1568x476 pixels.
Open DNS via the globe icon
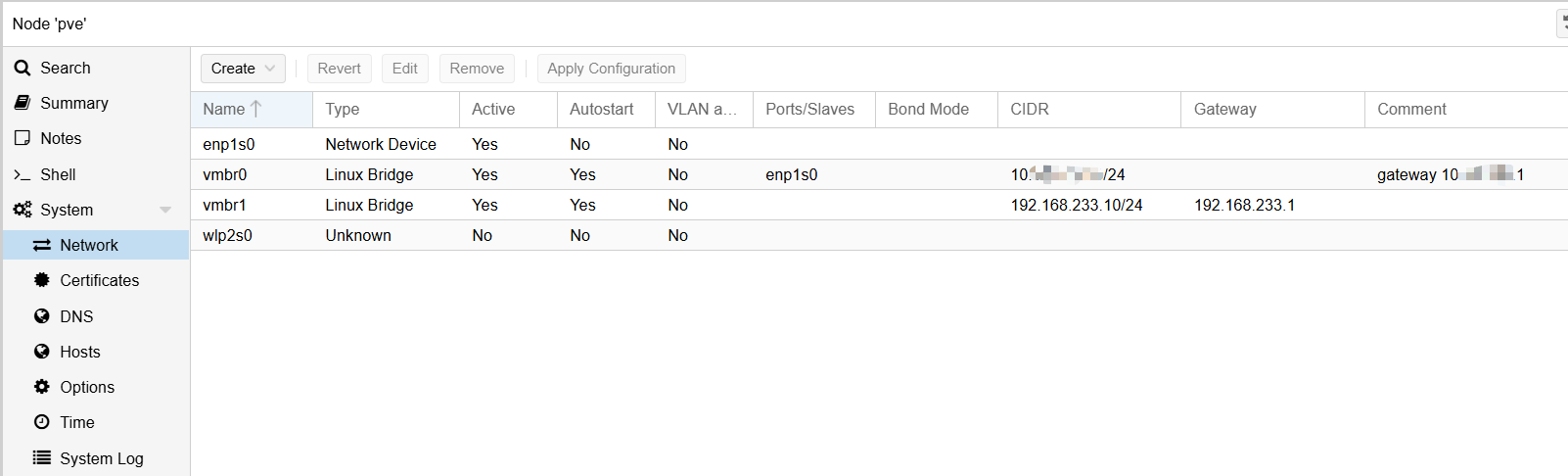tap(41, 316)
